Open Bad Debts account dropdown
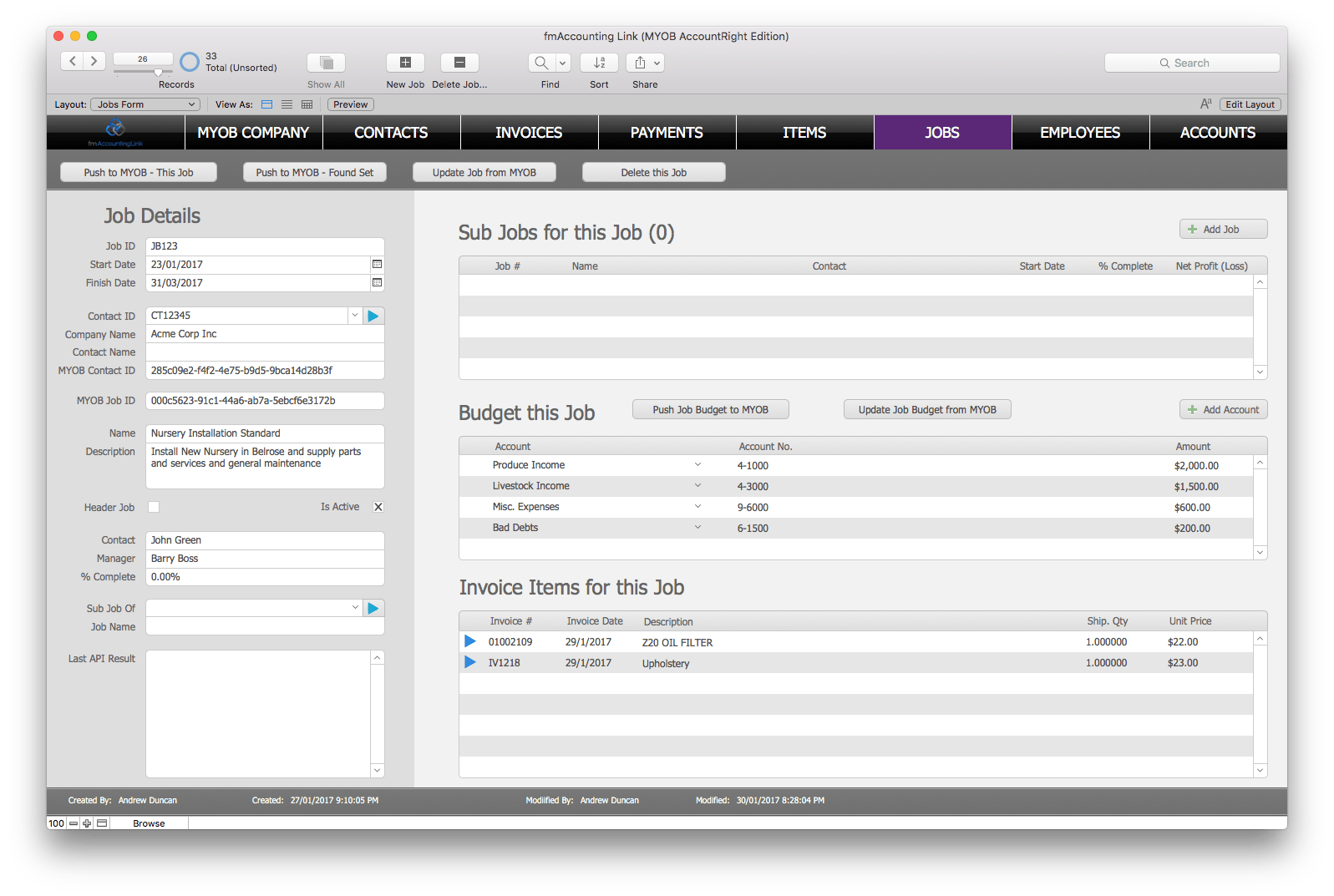 click(698, 528)
